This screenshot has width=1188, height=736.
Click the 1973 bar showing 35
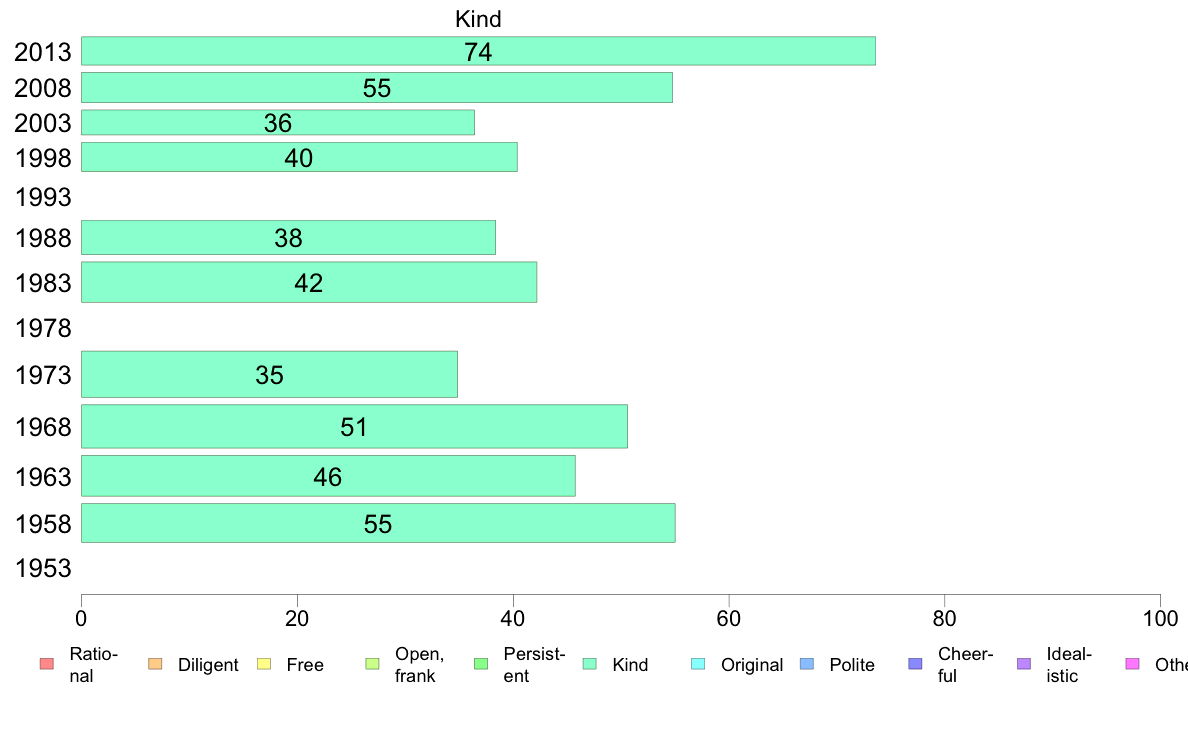coord(269,374)
